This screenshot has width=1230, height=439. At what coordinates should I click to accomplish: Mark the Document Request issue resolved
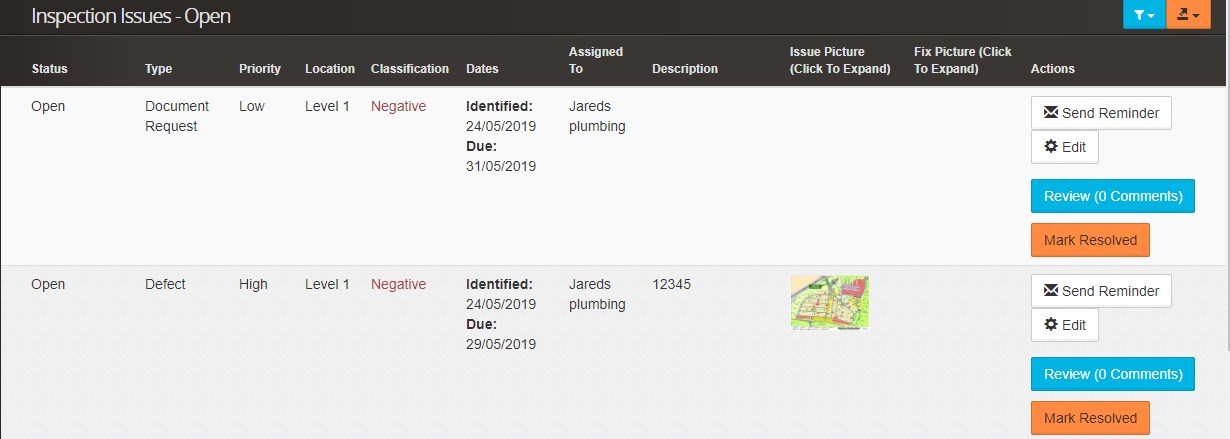pos(1090,240)
